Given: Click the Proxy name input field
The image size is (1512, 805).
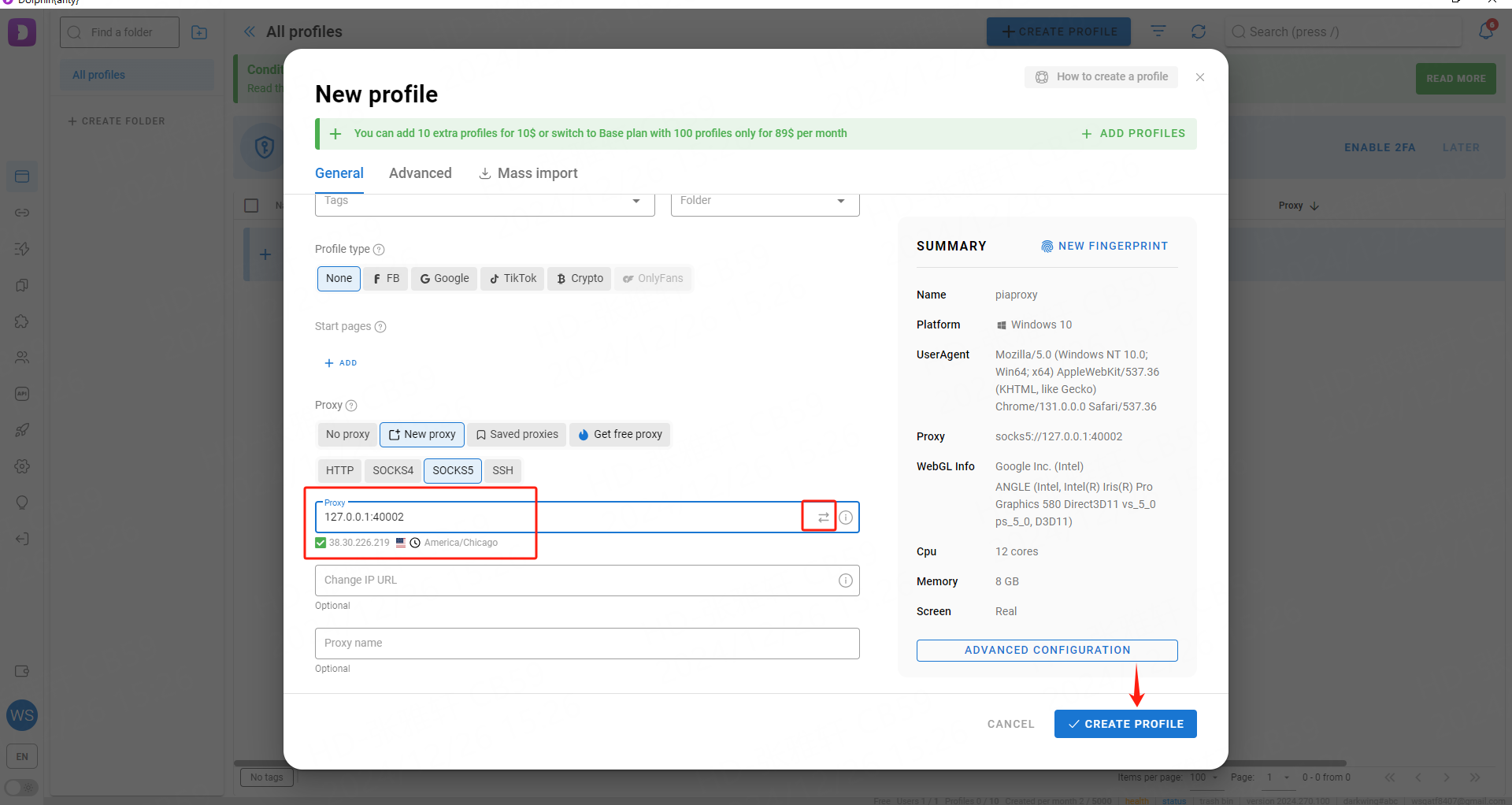Looking at the screenshot, I should point(587,644).
